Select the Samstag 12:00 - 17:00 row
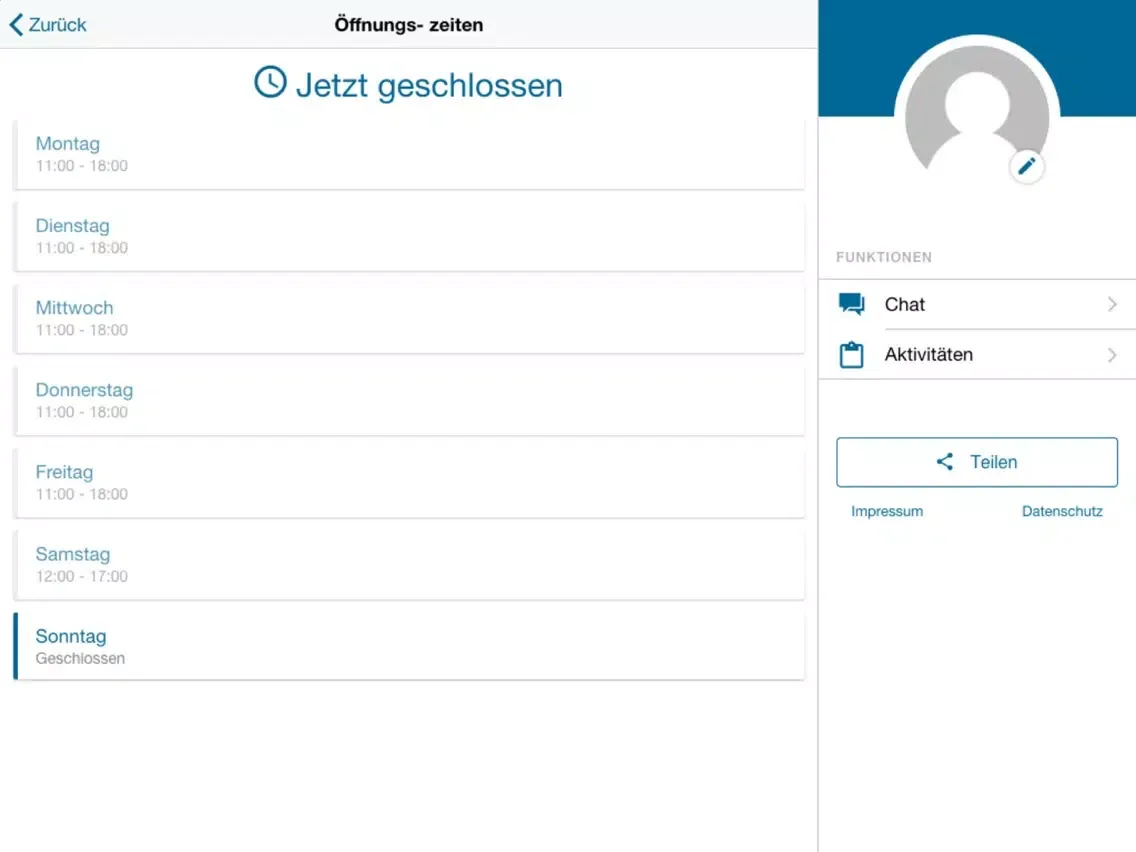This screenshot has width=1136, height=852. click(408, 564)
